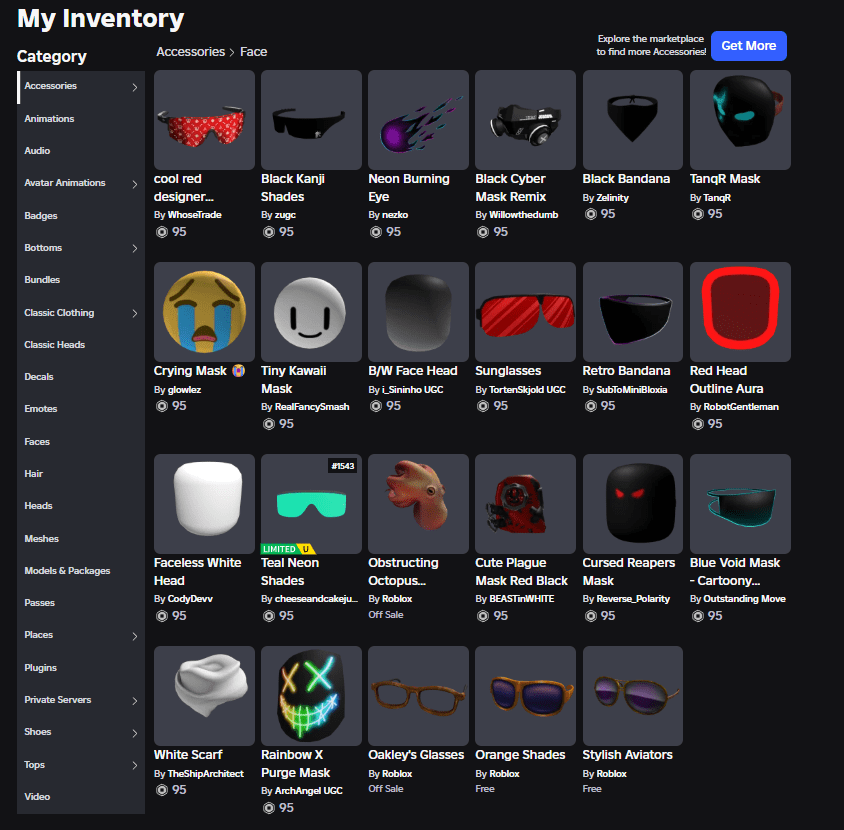Click the Robux icon under Sunglasses
Screen dimensions: 844x830
point(485,406)
